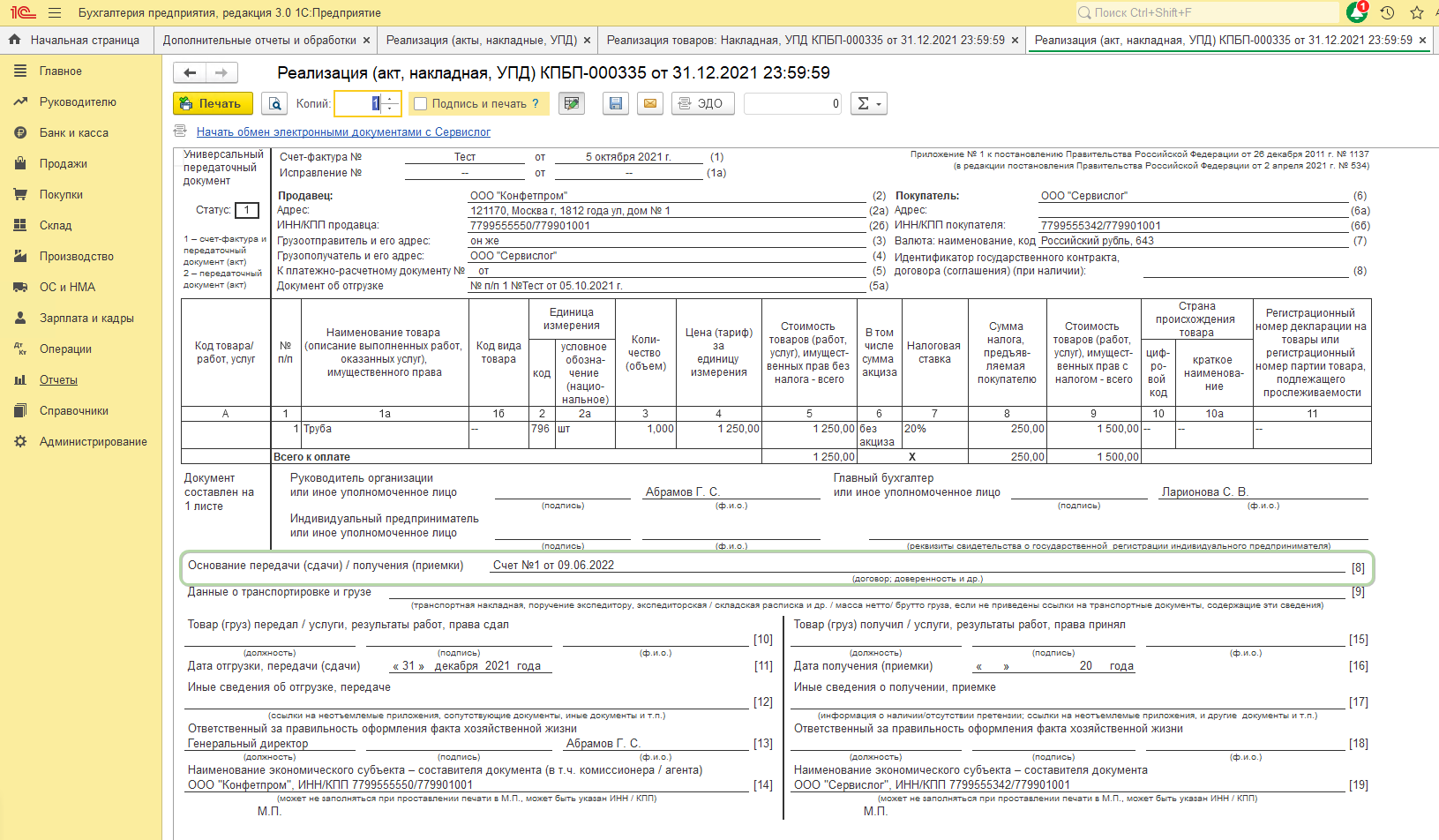1439x840 pixels.
Task: Close the active Реализация (акт, накладная, УПД) tab
Action: coord(1422,41)
